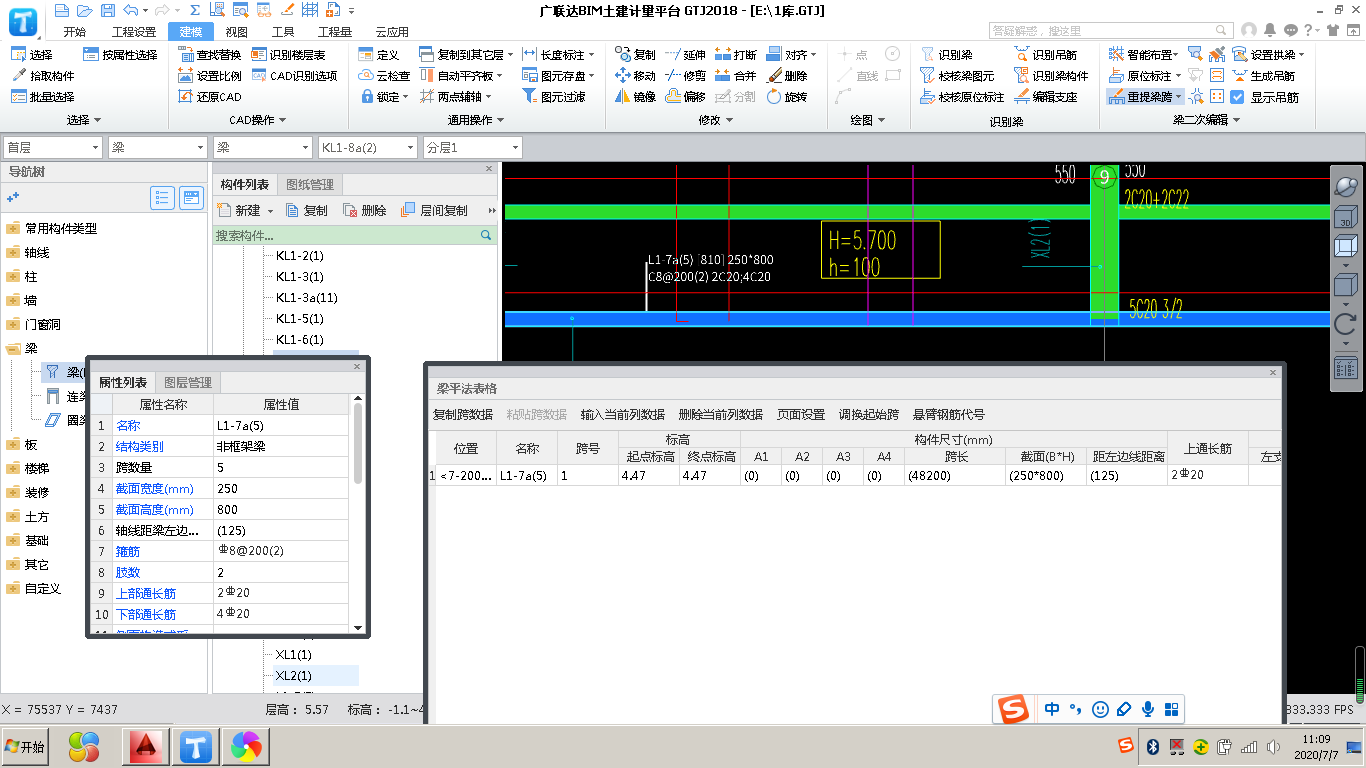
Task: Click the 生成吊筋 generate hanger bars tool
Action: pyautogui.click(x=1263, y=76)
